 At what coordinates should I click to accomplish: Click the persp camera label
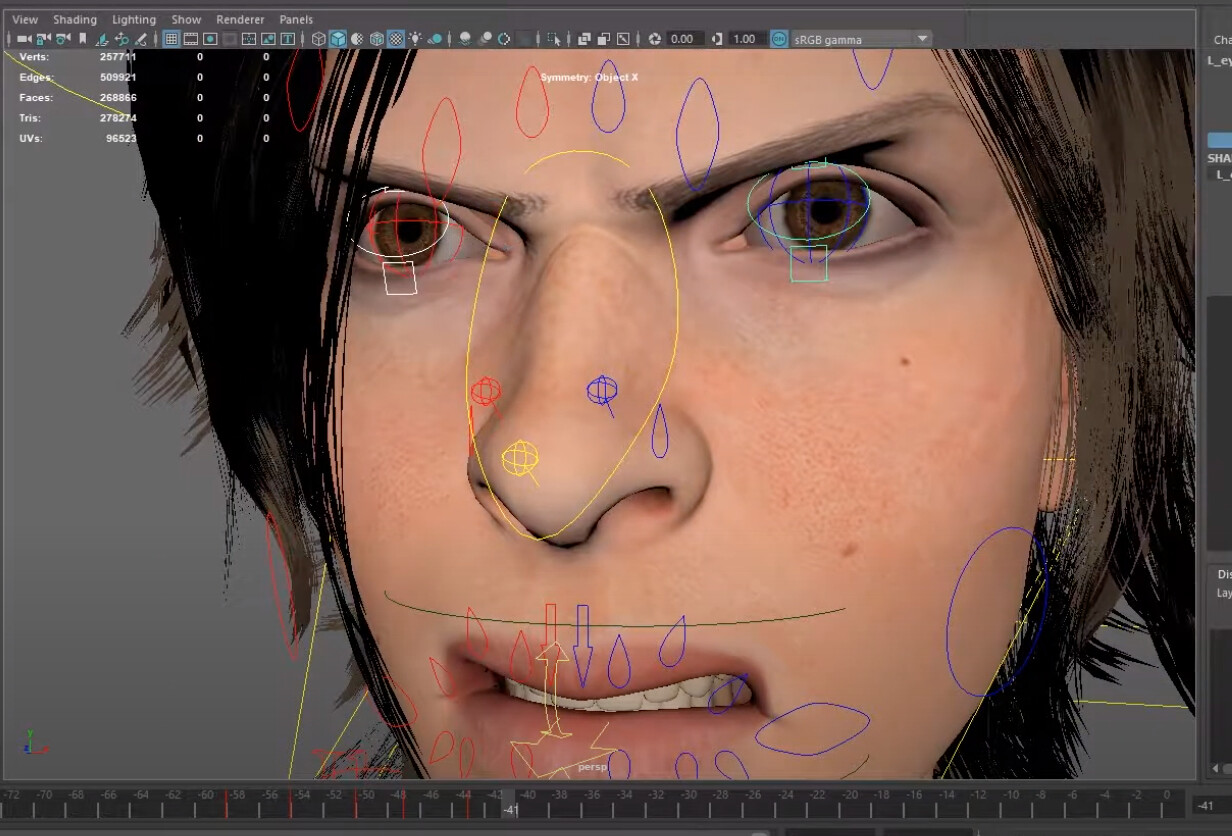point(593,765)
